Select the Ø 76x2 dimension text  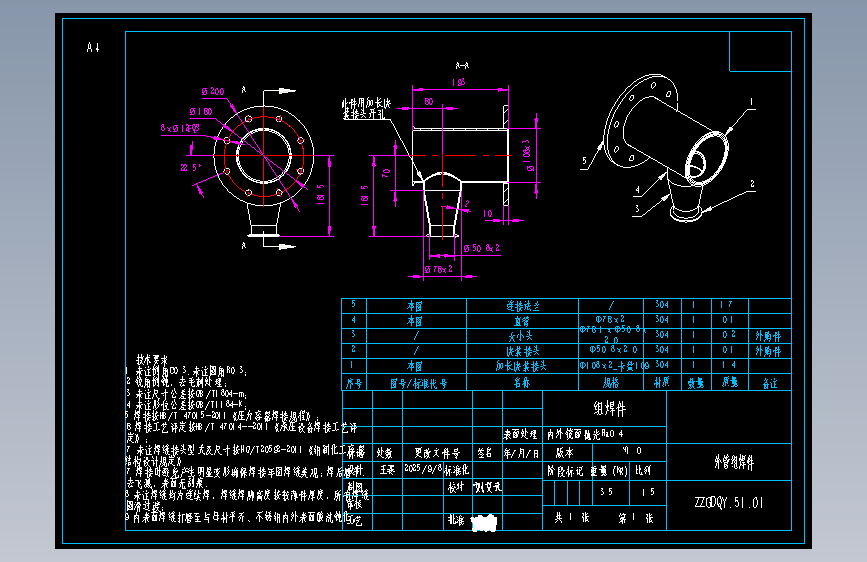[439, 269]
